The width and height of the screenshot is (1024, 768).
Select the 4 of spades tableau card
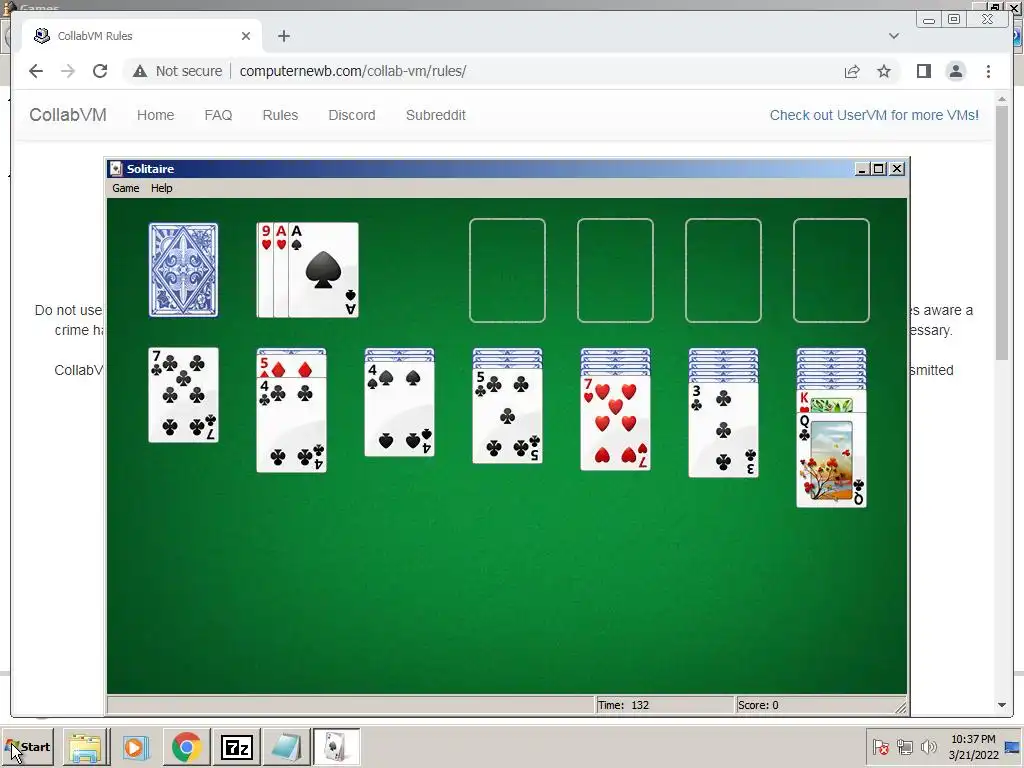tap(399, 409)
